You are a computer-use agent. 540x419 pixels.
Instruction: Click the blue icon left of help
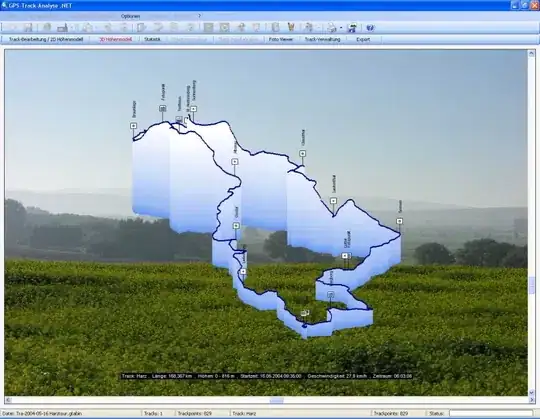coord(352,28)
